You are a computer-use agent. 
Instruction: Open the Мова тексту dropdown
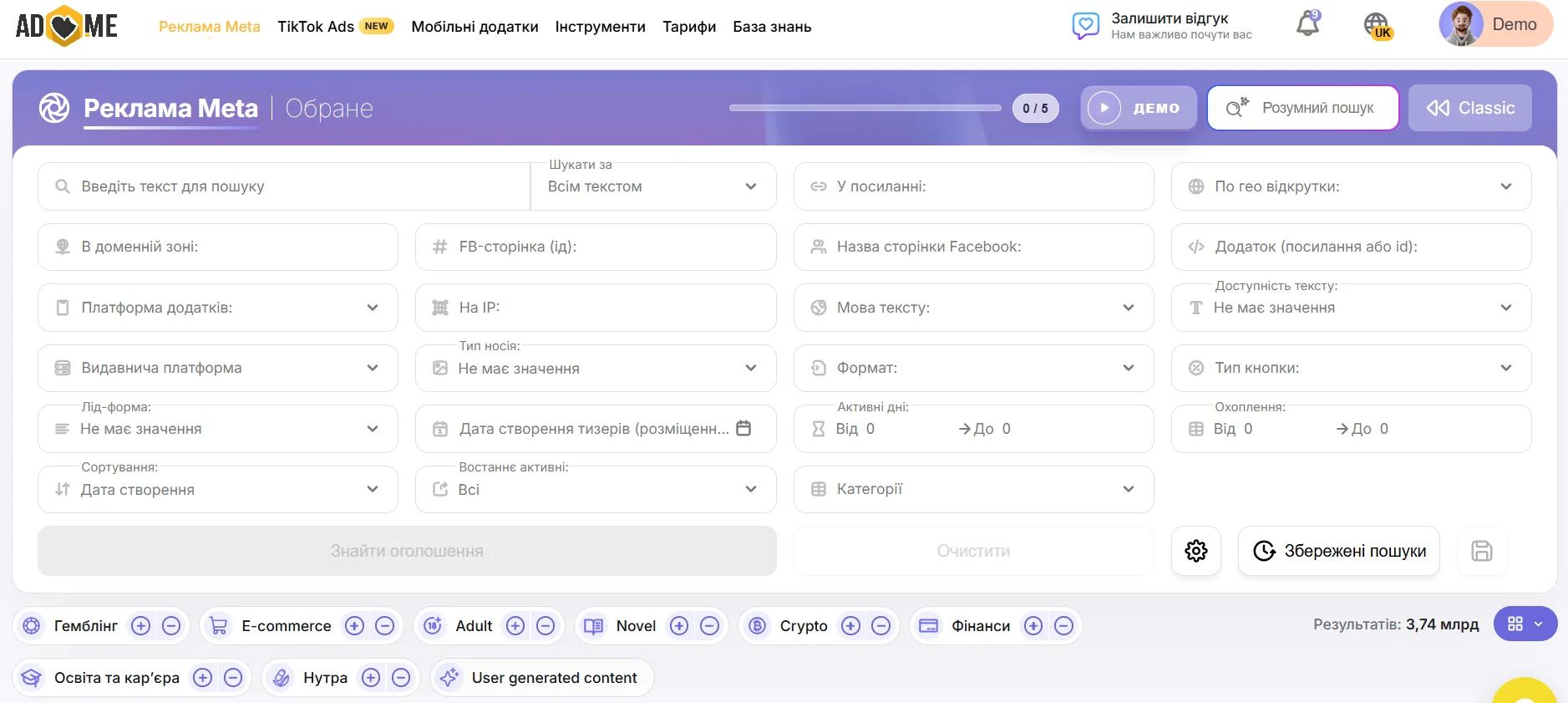[973, 308]
